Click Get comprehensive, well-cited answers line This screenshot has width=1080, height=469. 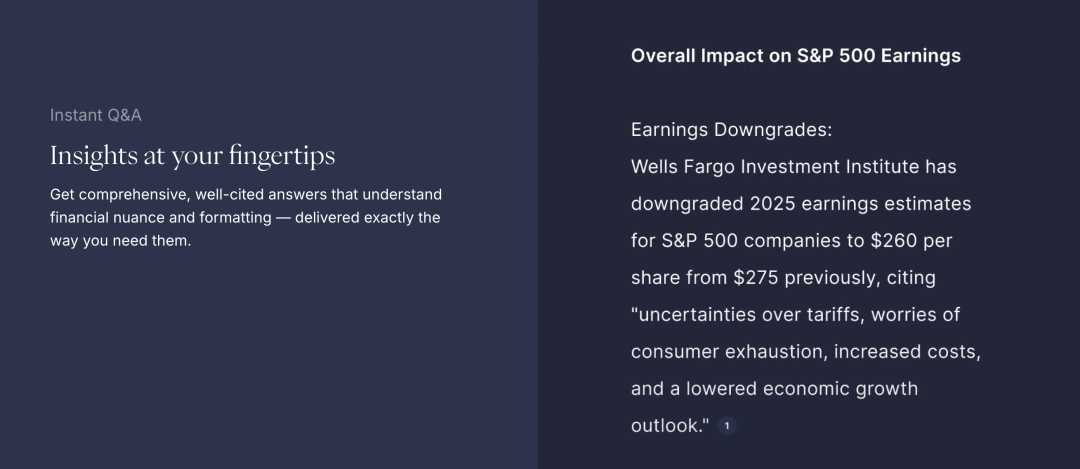(246, 195)
